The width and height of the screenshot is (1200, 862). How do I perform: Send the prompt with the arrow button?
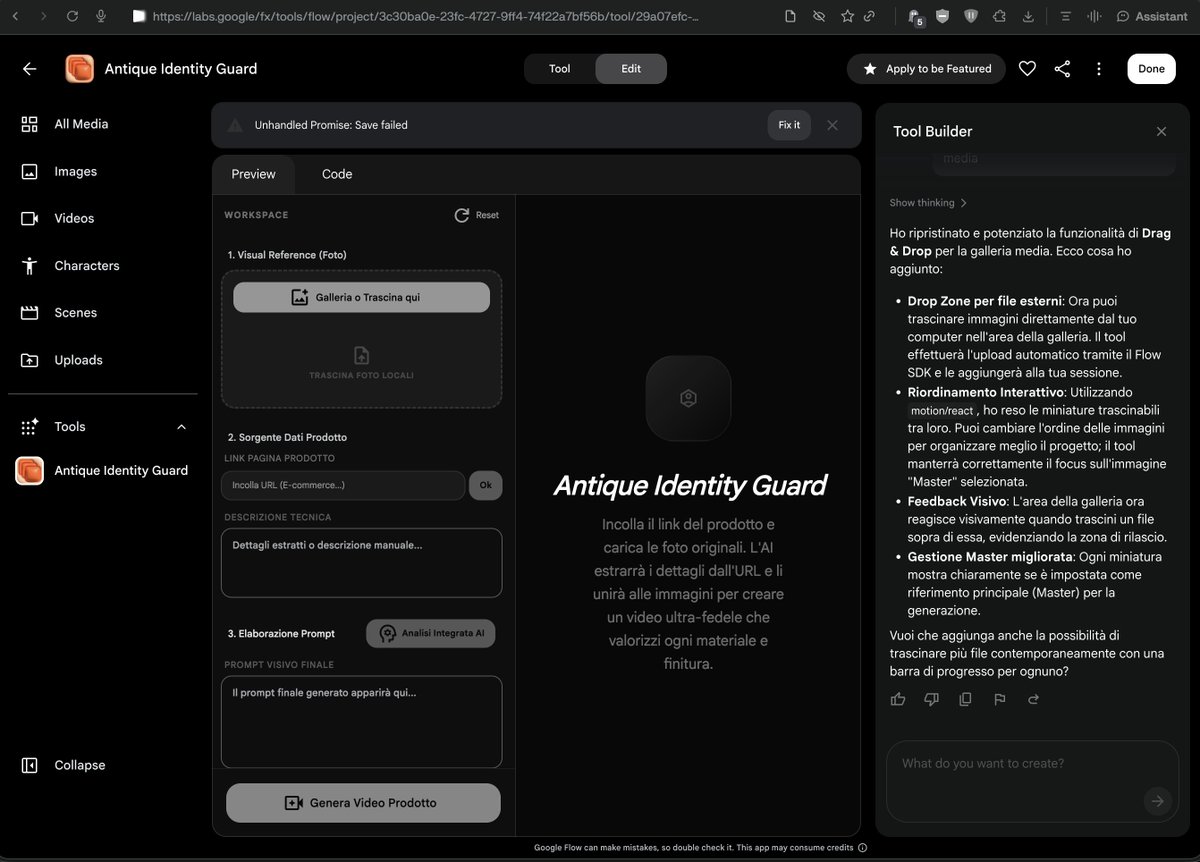tap(1157, 801)
